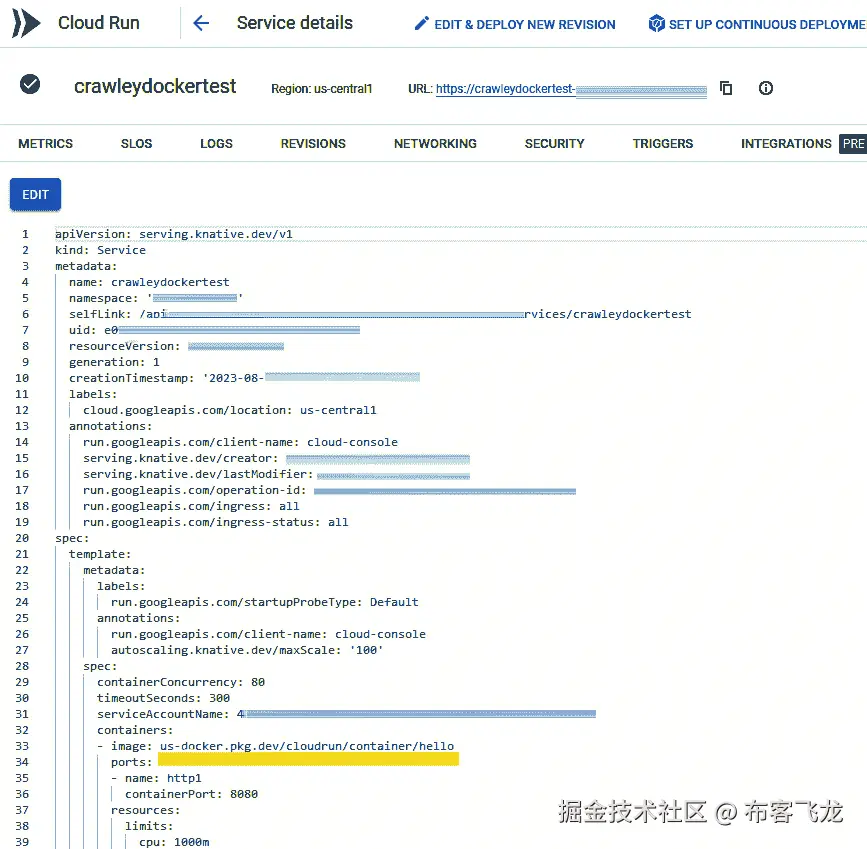Click the back arrow to leave Service details
The width and height of the screenshot is (867, 849).
[200, 22]
